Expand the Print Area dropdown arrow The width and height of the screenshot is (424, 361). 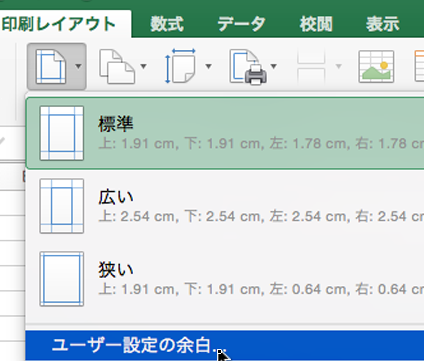pyautogui.click(x=274, y=66)
